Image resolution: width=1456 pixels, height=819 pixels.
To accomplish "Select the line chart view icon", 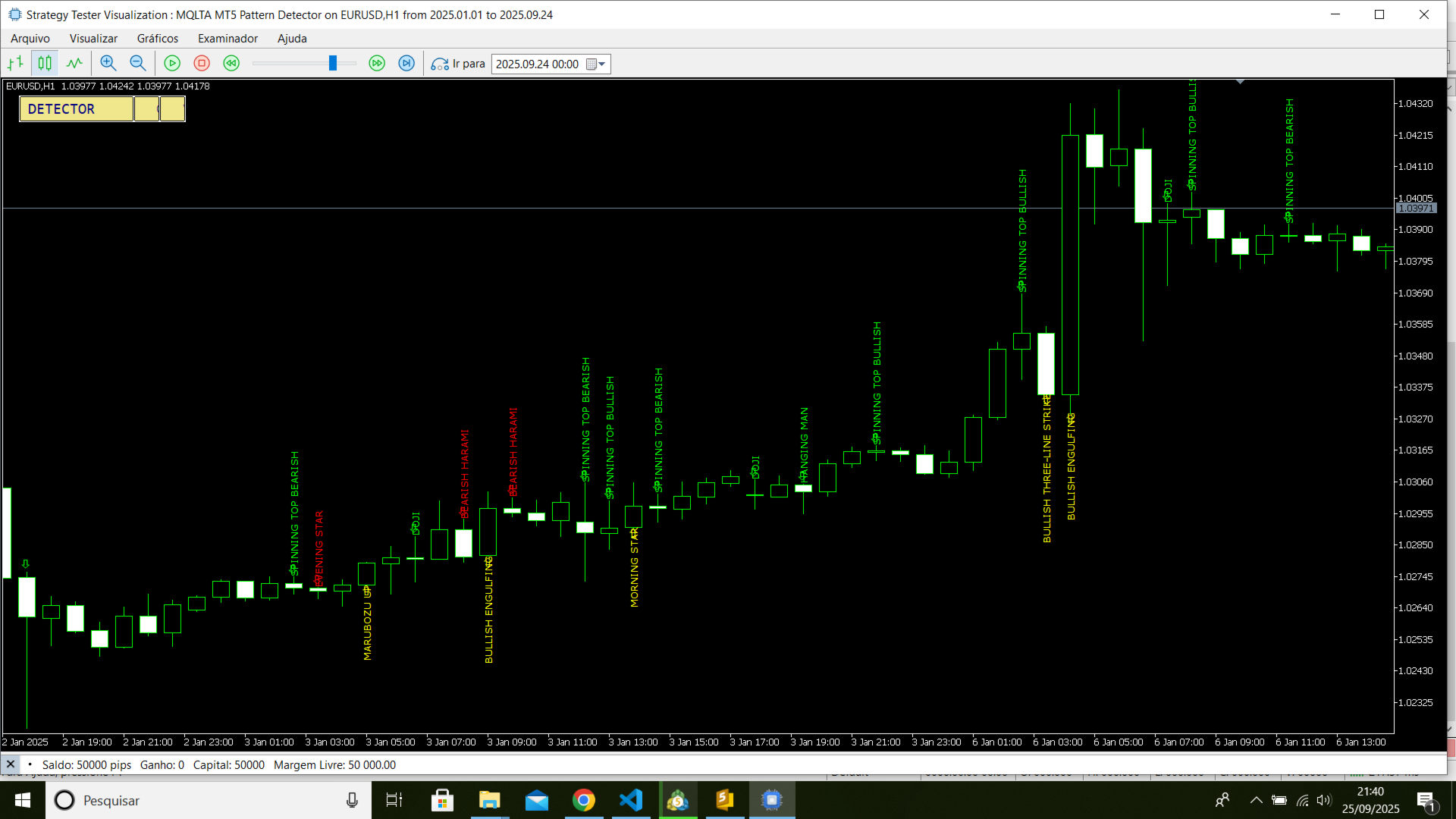I will 74,63.
